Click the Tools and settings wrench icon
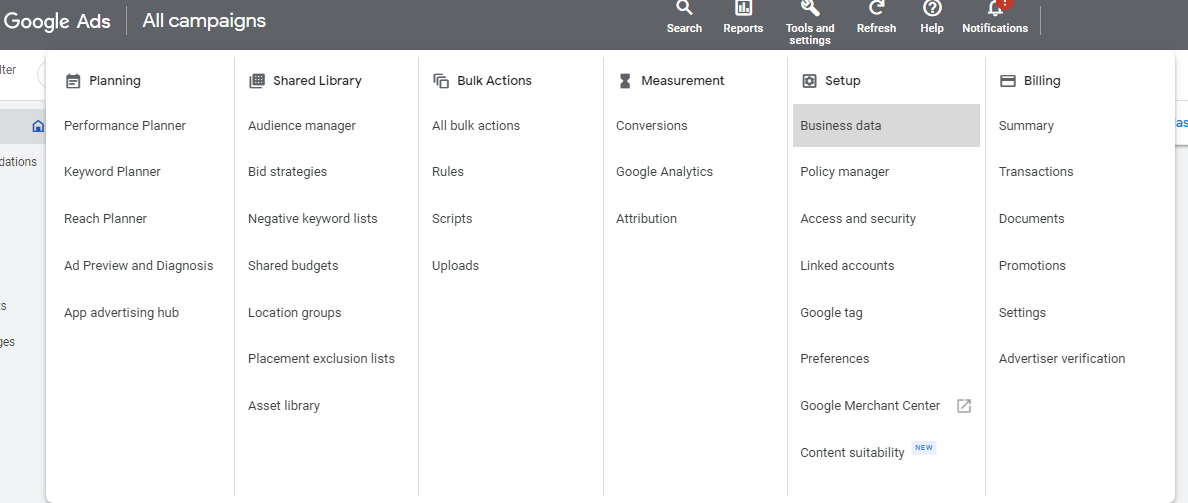This screenshot has height=503, width=1188. click(x=810, y=9)
